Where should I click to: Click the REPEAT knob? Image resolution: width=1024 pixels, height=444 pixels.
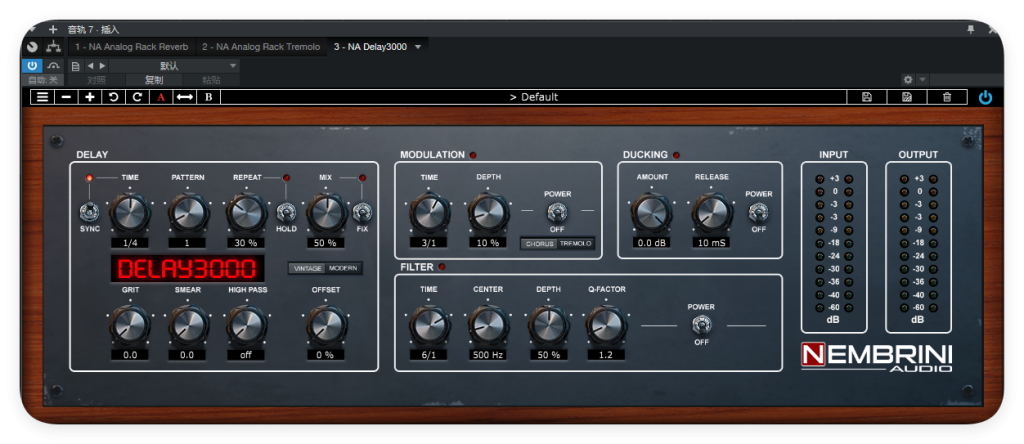(x=247, y=212)
